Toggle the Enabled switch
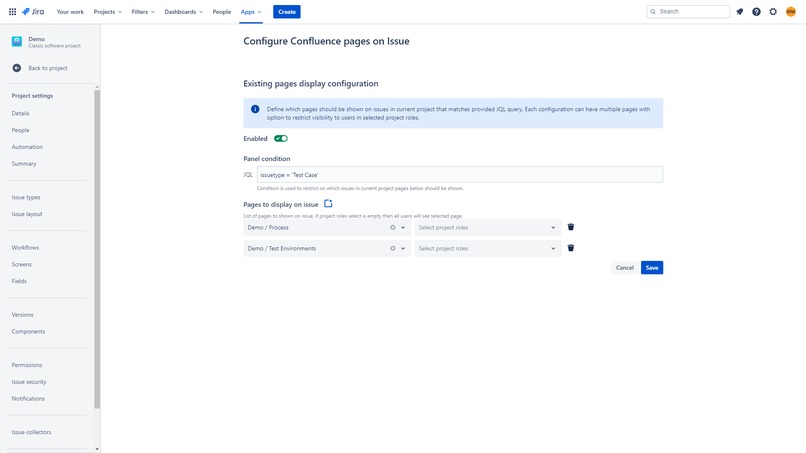The image size is (806, 453). click(x=281, y=138)
